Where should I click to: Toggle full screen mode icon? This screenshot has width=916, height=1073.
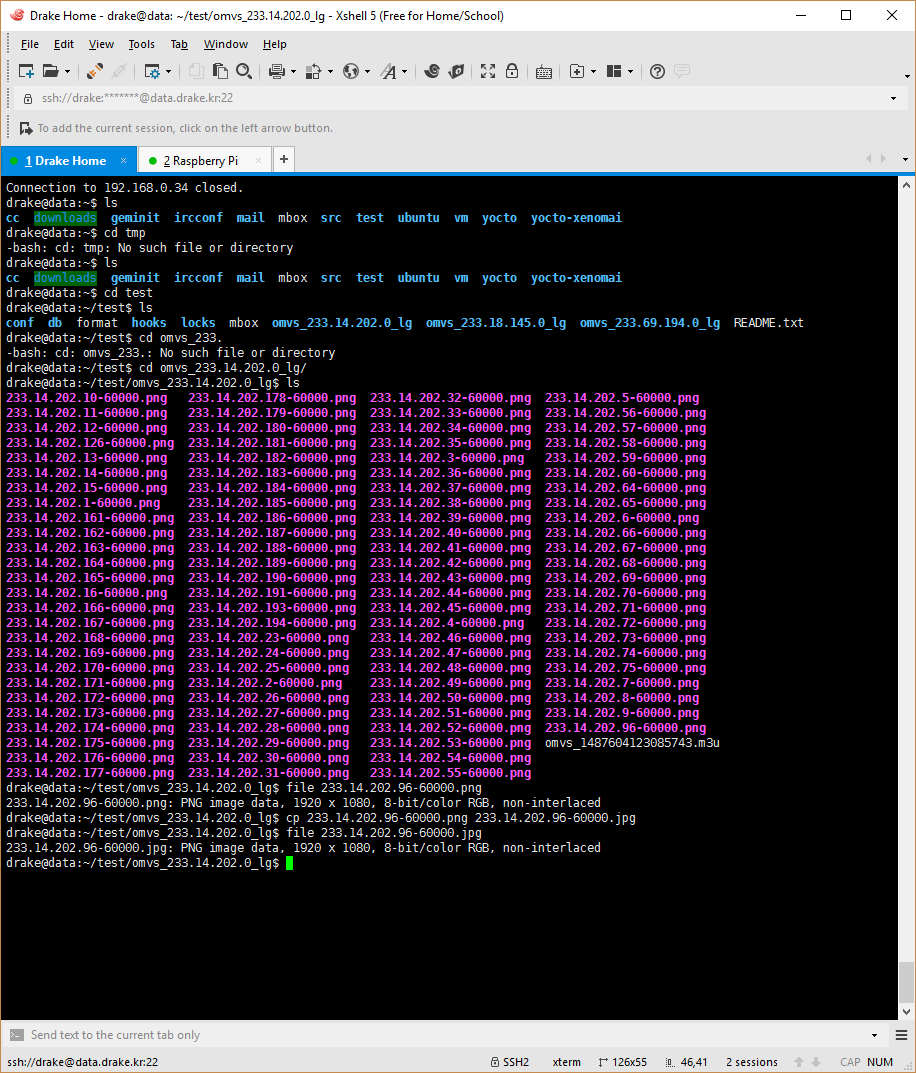(x=488, y=71)
